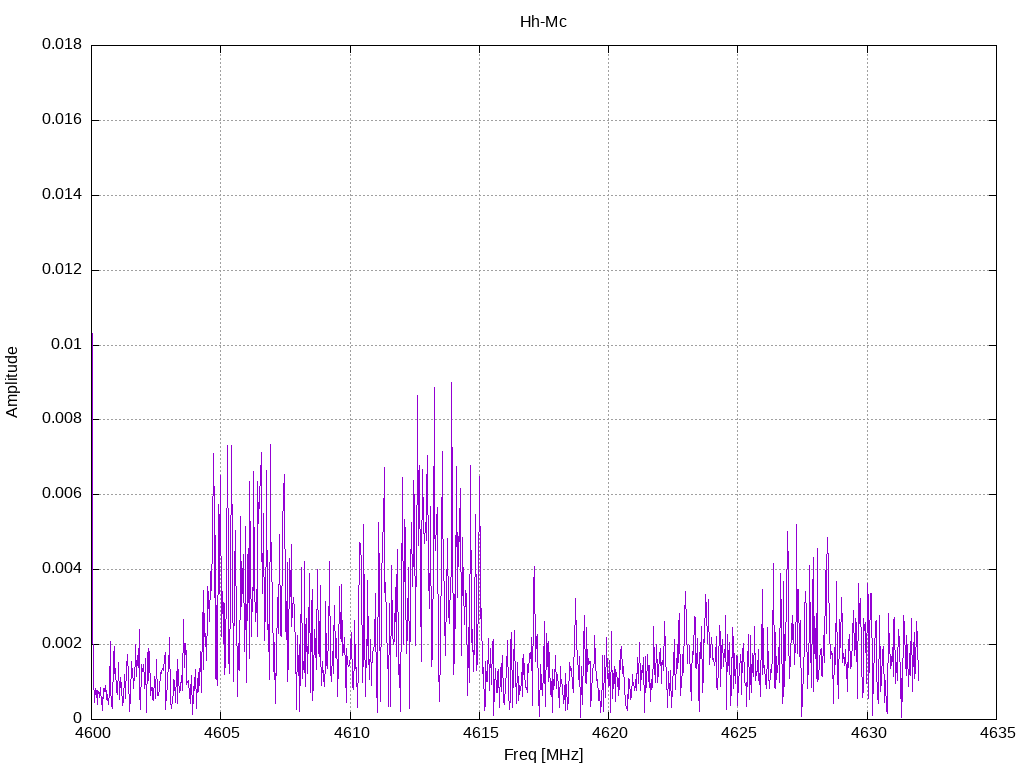Click the chart title Hh-Mc
Screen dimensions: 1024x768
543,22
